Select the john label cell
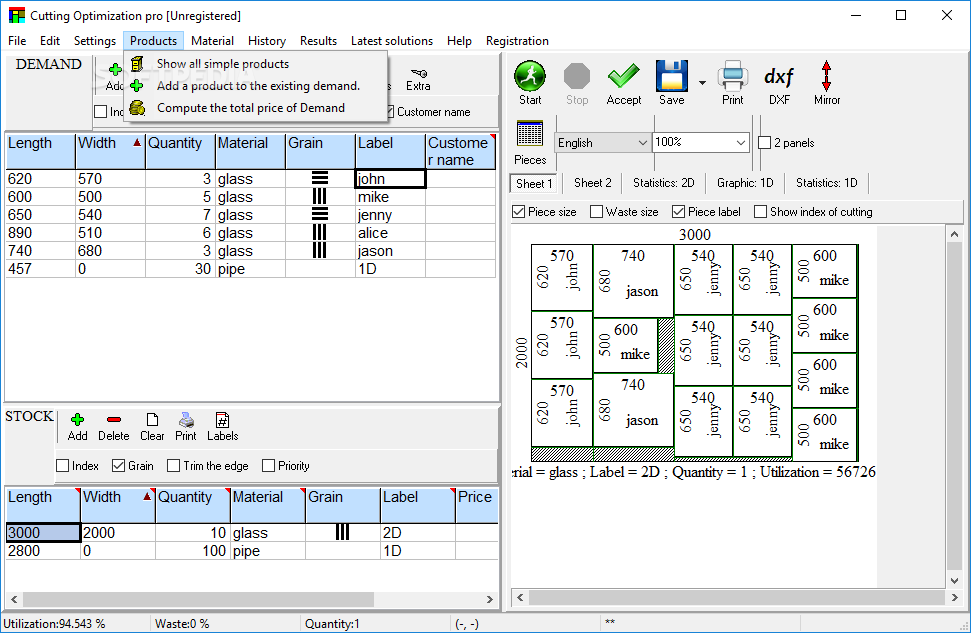Viewport: 971px width, 633px height. (391, 179)
